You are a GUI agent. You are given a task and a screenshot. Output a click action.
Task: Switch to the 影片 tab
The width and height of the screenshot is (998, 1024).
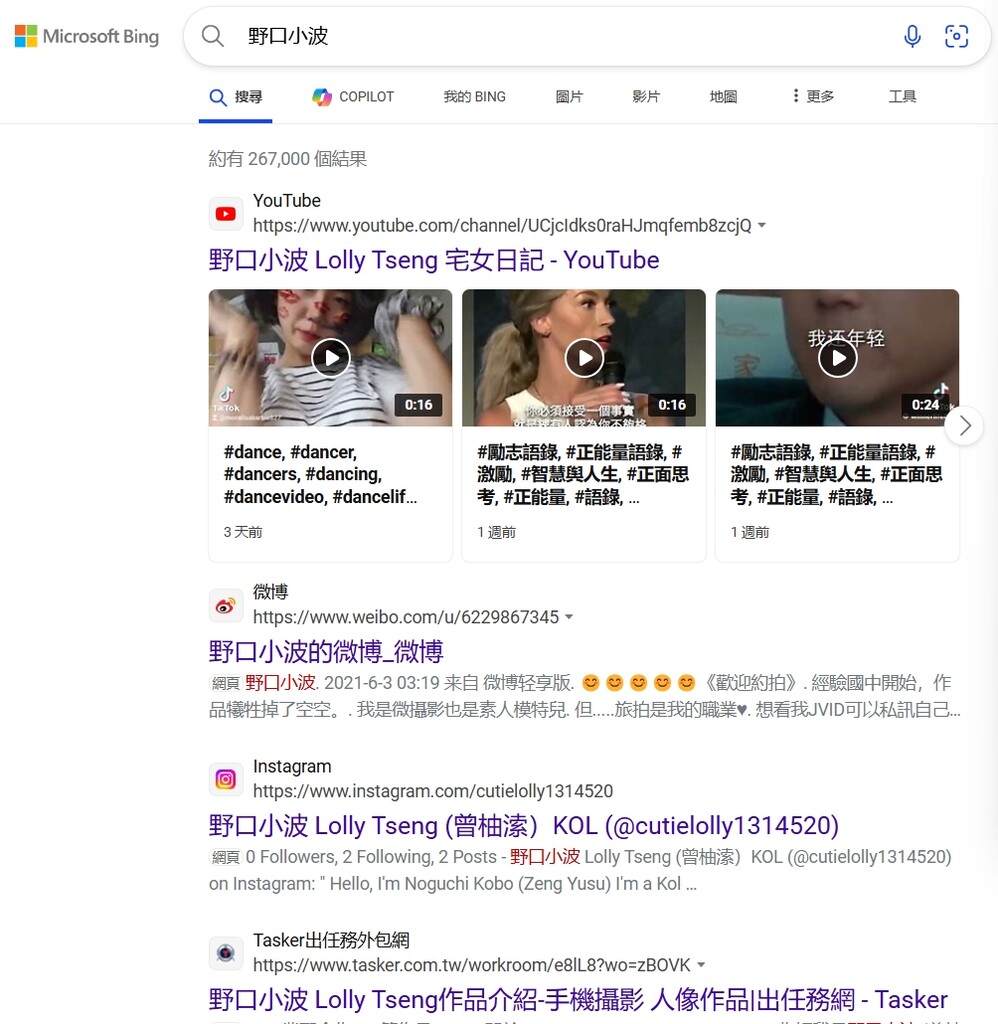(x=646, y=97)
